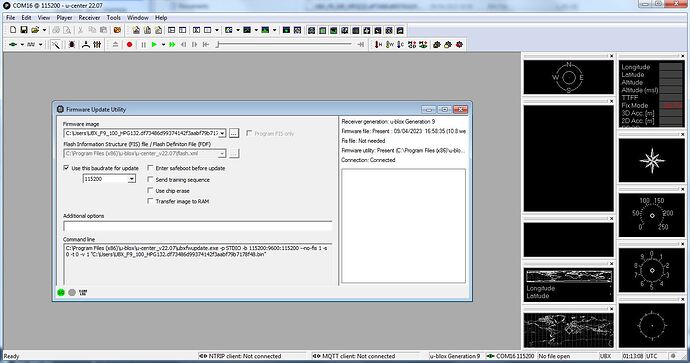Click the Clear log icon in Firmware Update Utility
Screen dimensions: 690x363
(x=83, y=292)
